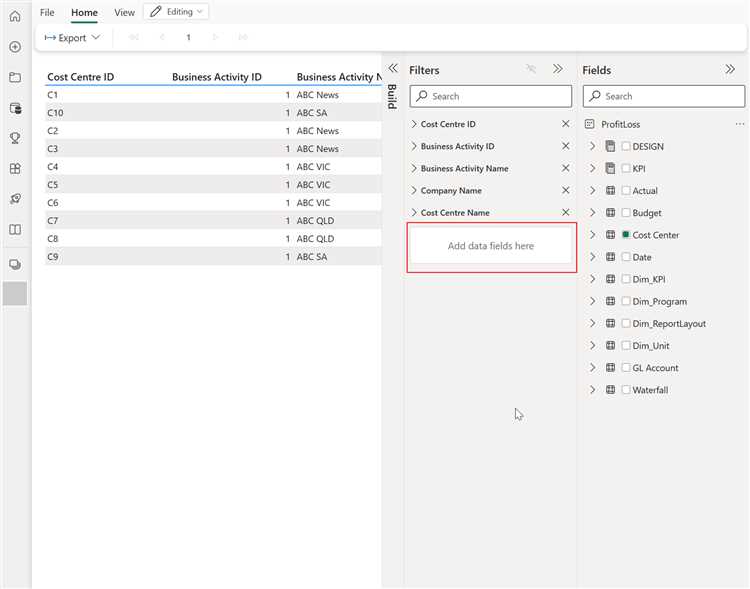Open the File menu
This screenshot has height=589, width=750.
pos(47,12)
